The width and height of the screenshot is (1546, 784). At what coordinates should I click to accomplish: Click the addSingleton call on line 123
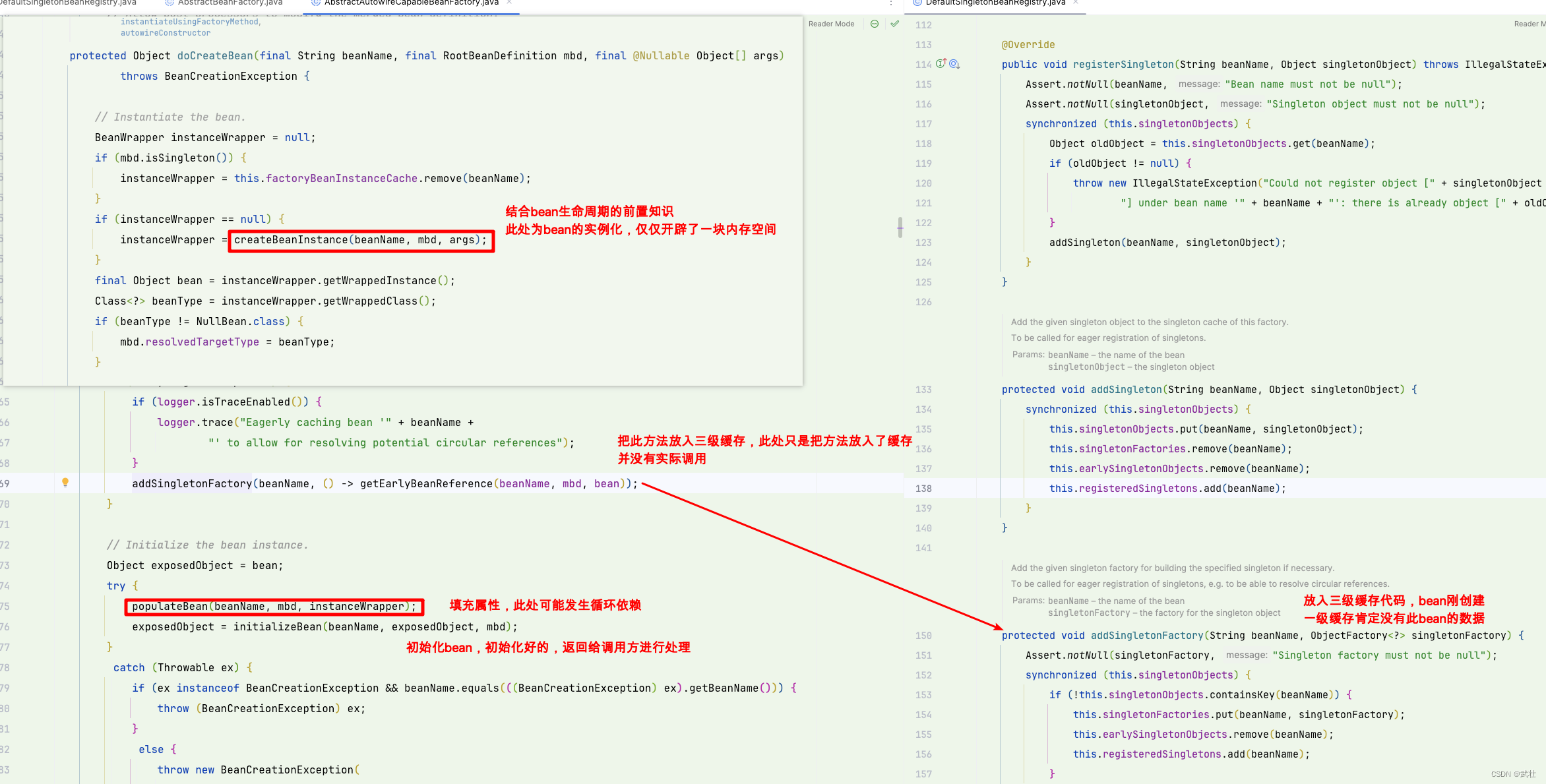coord(1085,243)
